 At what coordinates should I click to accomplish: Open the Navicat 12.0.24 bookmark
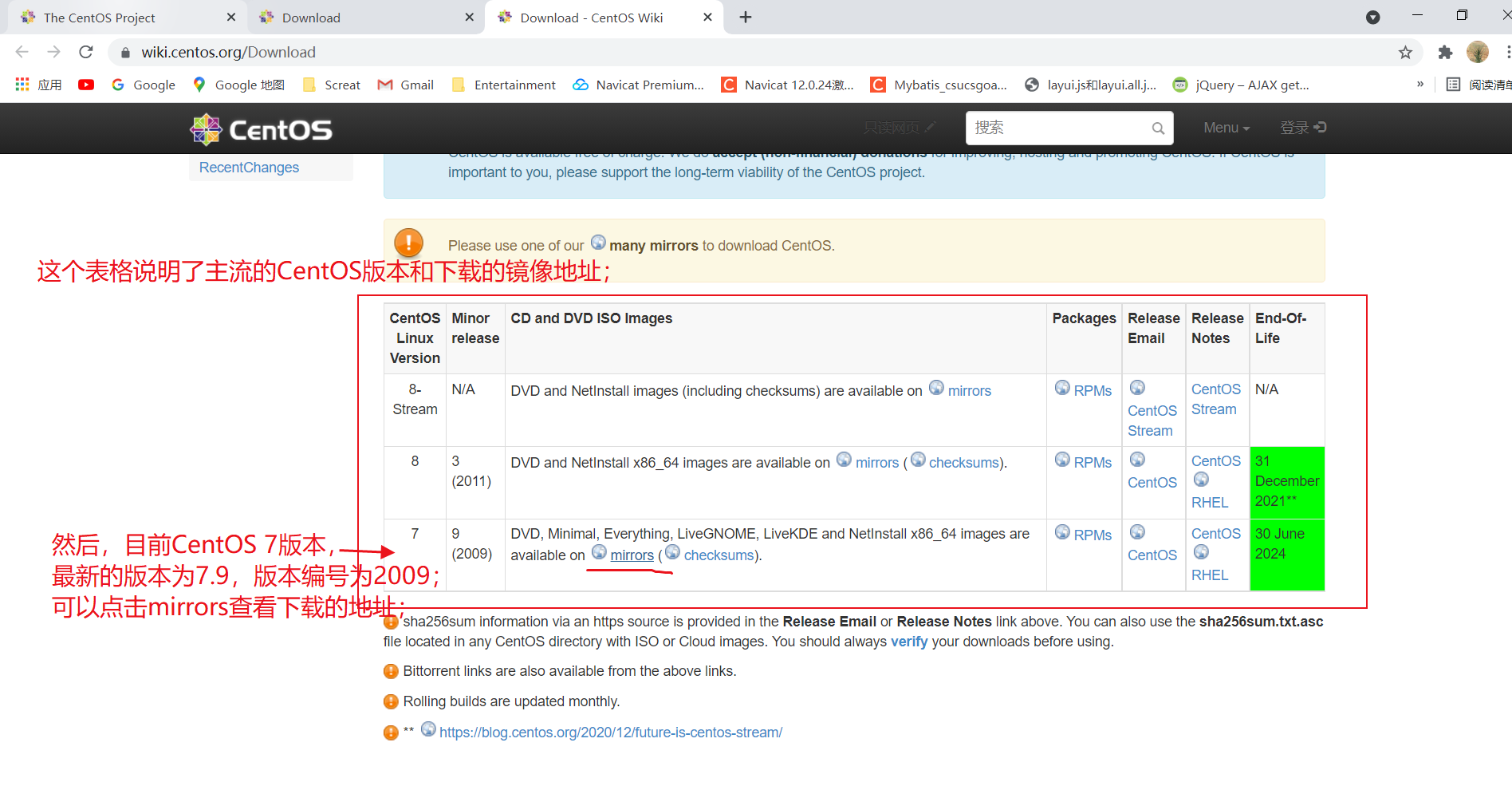788,85
